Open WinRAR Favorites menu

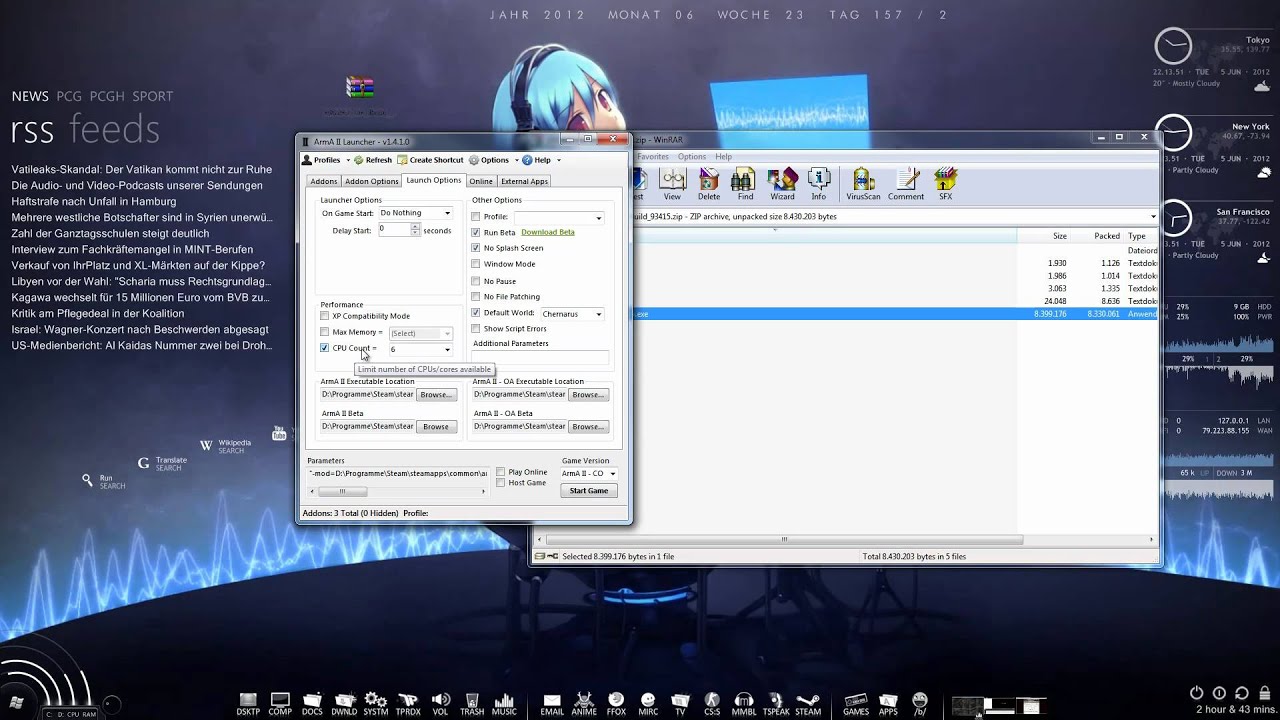(x=653, y=156)
